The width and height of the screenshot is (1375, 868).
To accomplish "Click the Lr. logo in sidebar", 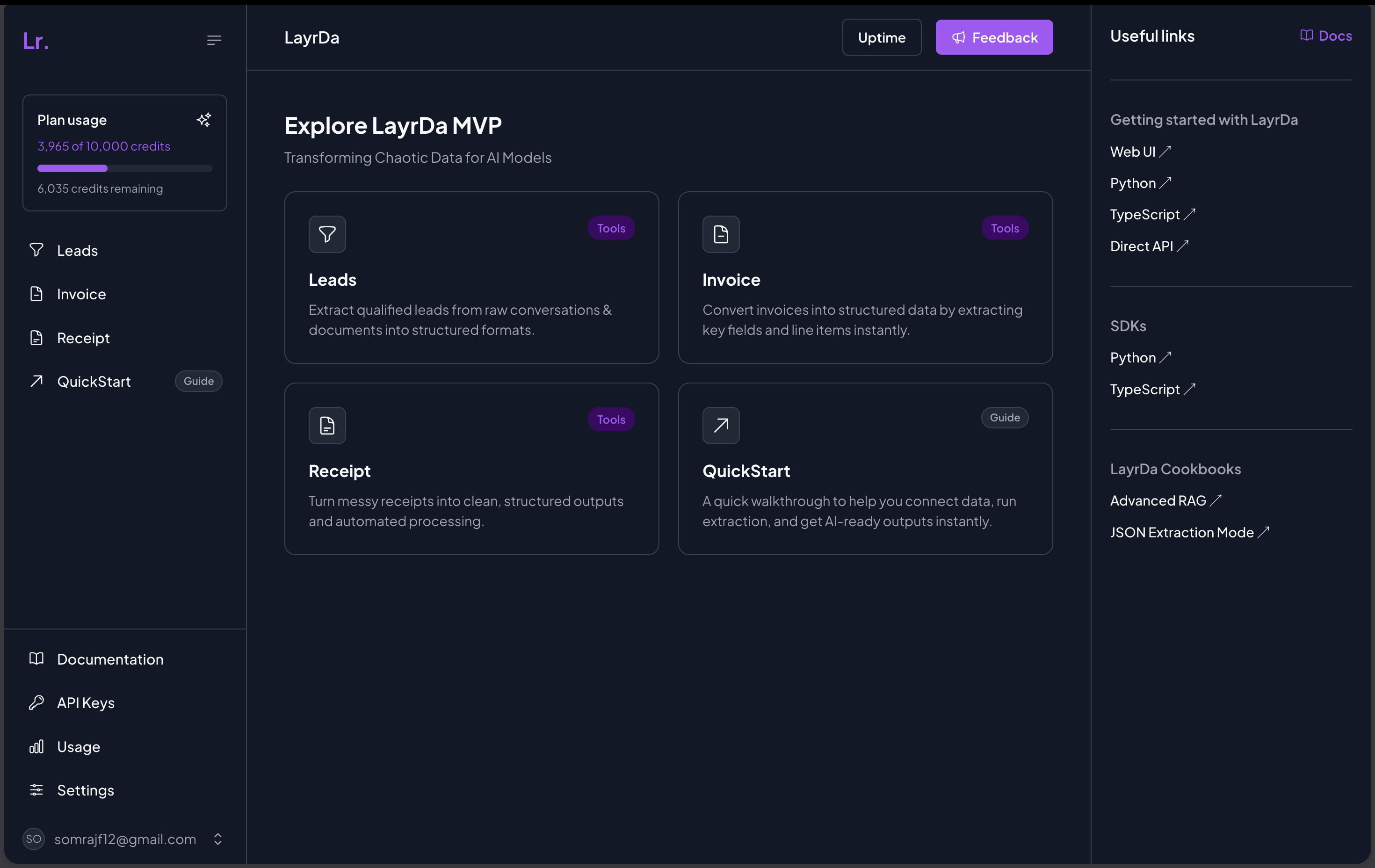I will [x=36, y=41].
